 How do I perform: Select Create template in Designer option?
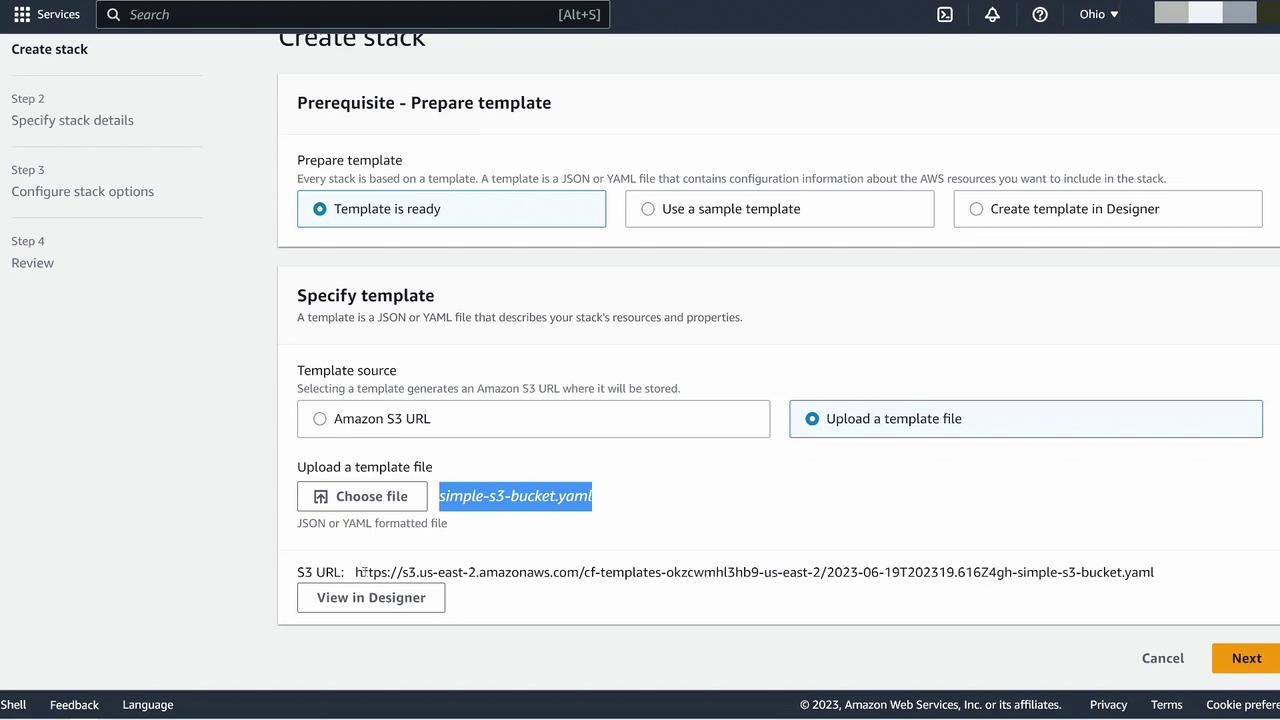tap(976, 209)
